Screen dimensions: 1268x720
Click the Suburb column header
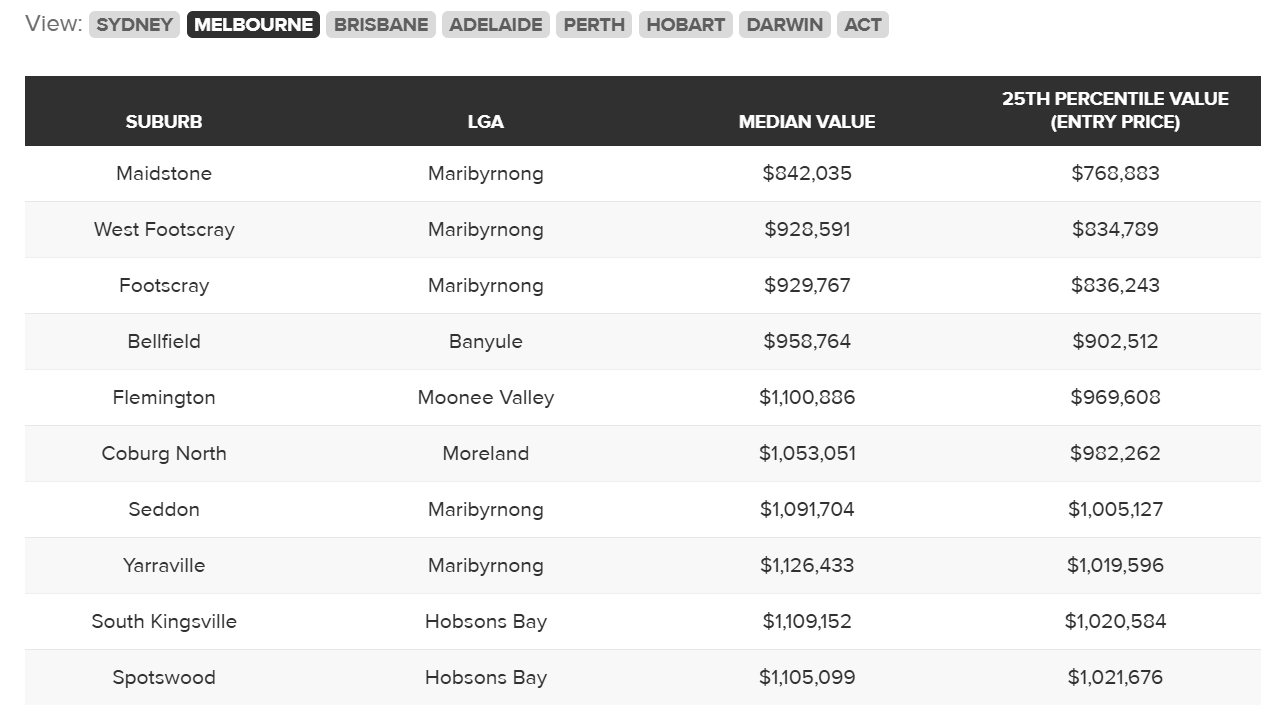point(164,122)
